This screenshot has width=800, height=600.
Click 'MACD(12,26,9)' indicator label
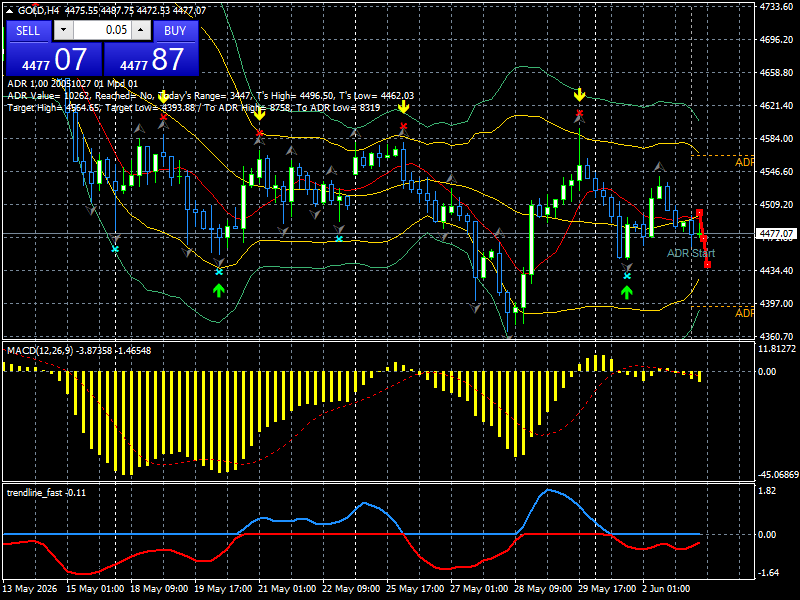[x=79, y=351]
